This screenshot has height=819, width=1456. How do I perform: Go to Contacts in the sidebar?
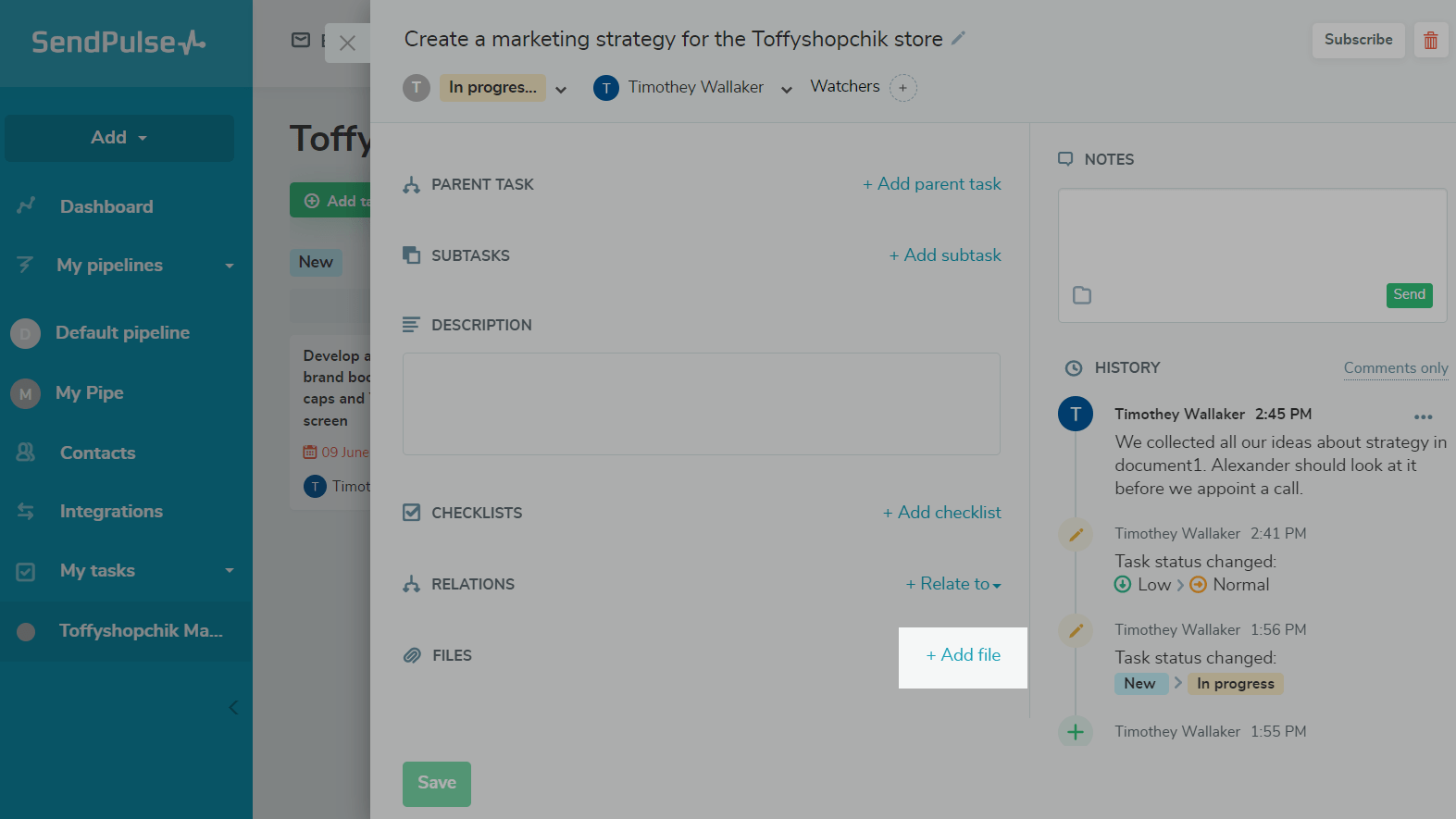97,453
